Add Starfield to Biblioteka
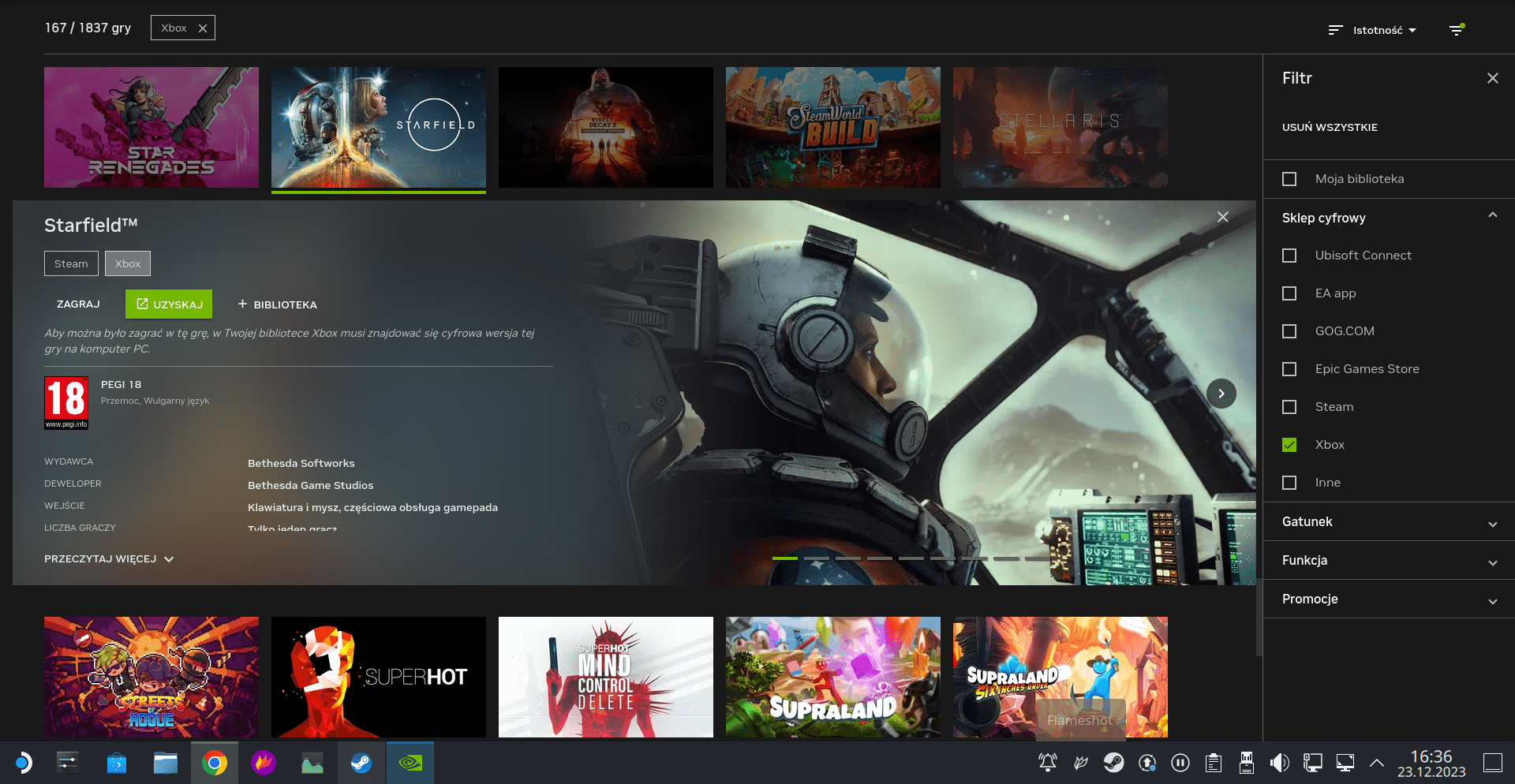 tap(277, 304)
